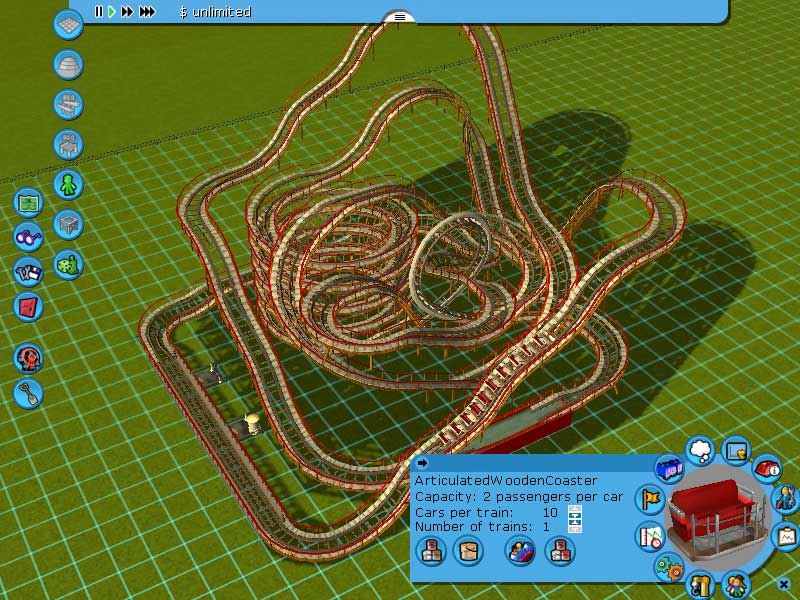Open view options with purple glasses icon
This screenshot has height=600, width=800.
(x=28, y=237)
